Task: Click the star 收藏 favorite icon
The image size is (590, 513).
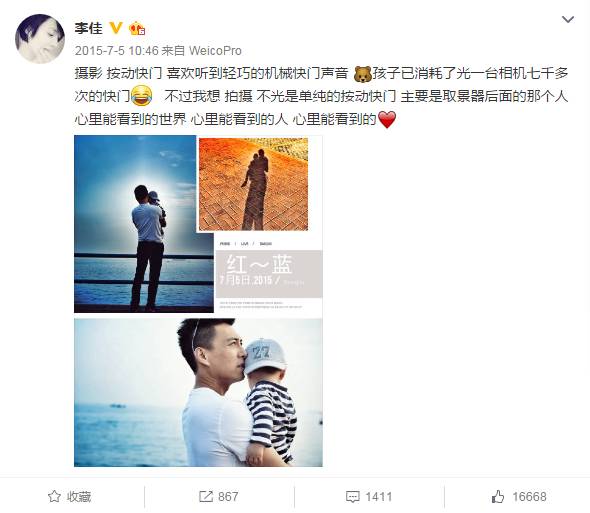Action: click(54, 496)
